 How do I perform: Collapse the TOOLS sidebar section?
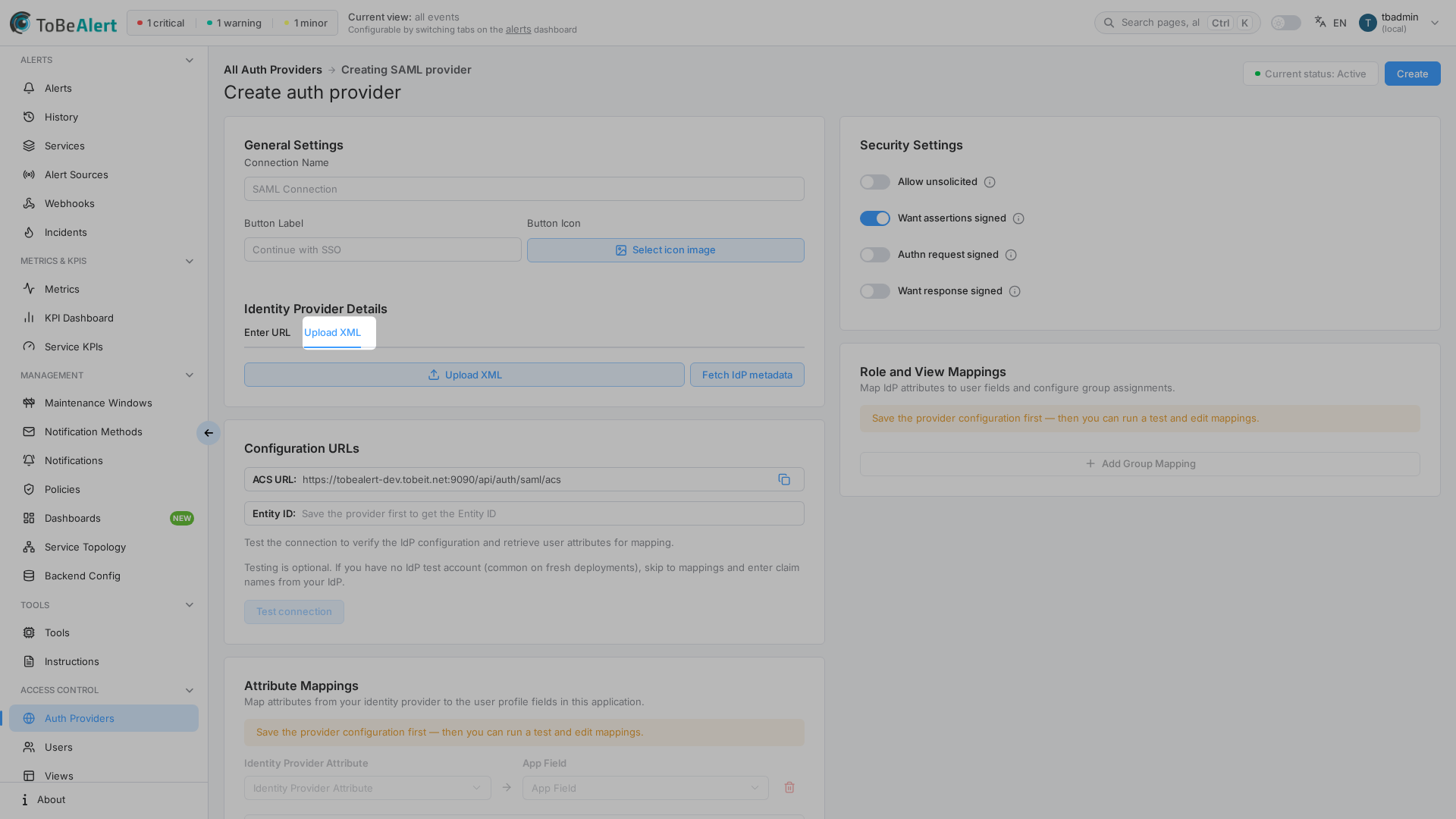(190, 605)
